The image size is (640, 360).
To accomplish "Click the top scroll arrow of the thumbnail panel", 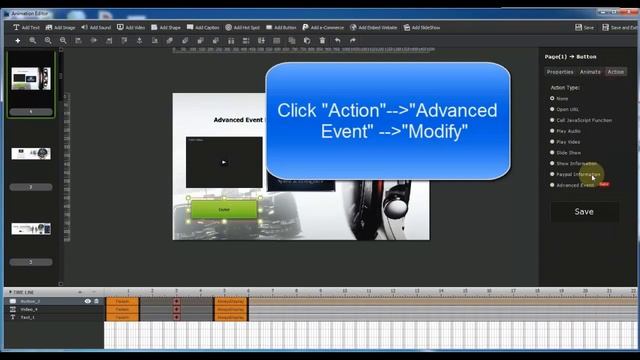I will click(61, 49).
